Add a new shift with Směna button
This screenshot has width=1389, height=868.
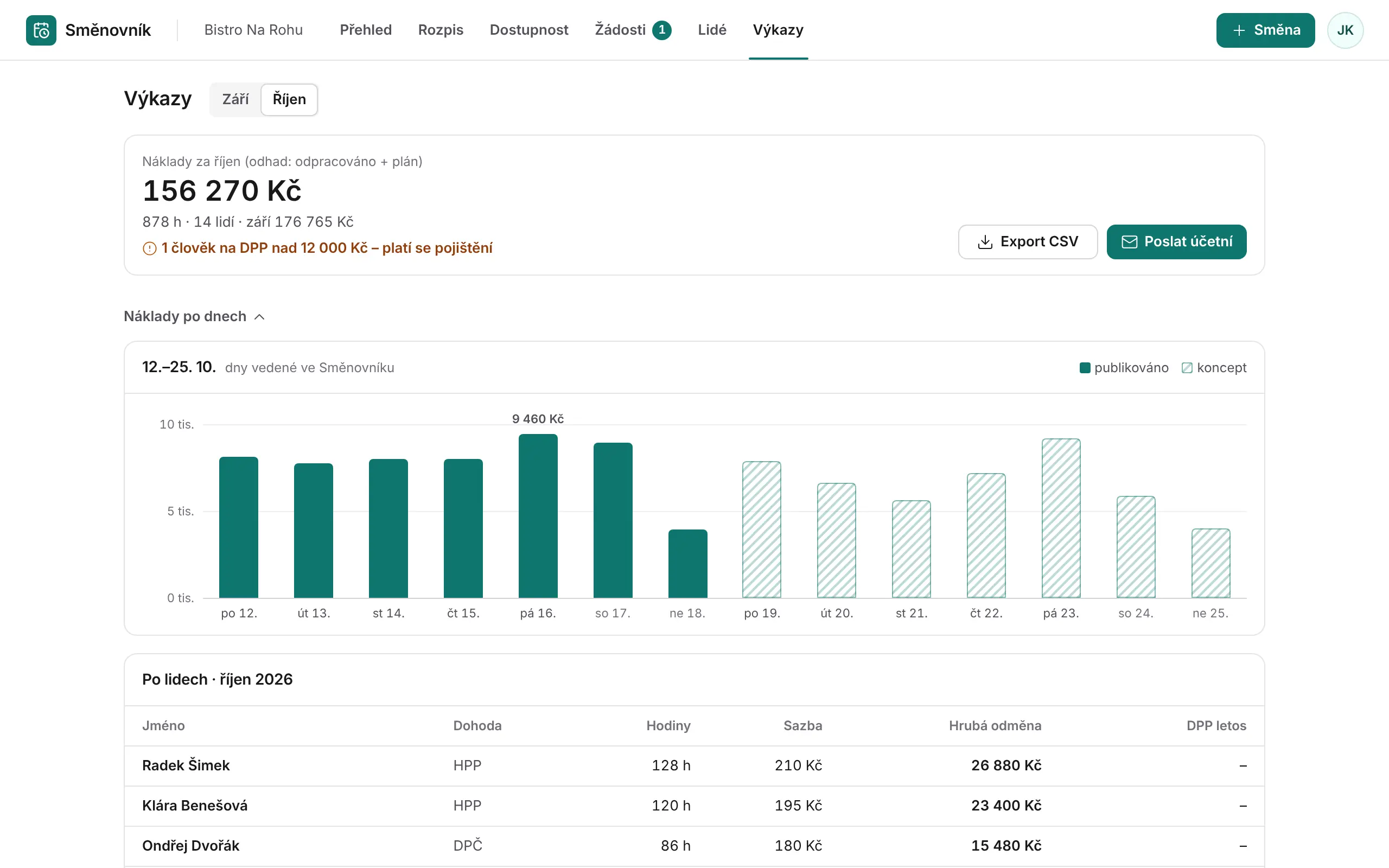click(x=1265, y=30)
